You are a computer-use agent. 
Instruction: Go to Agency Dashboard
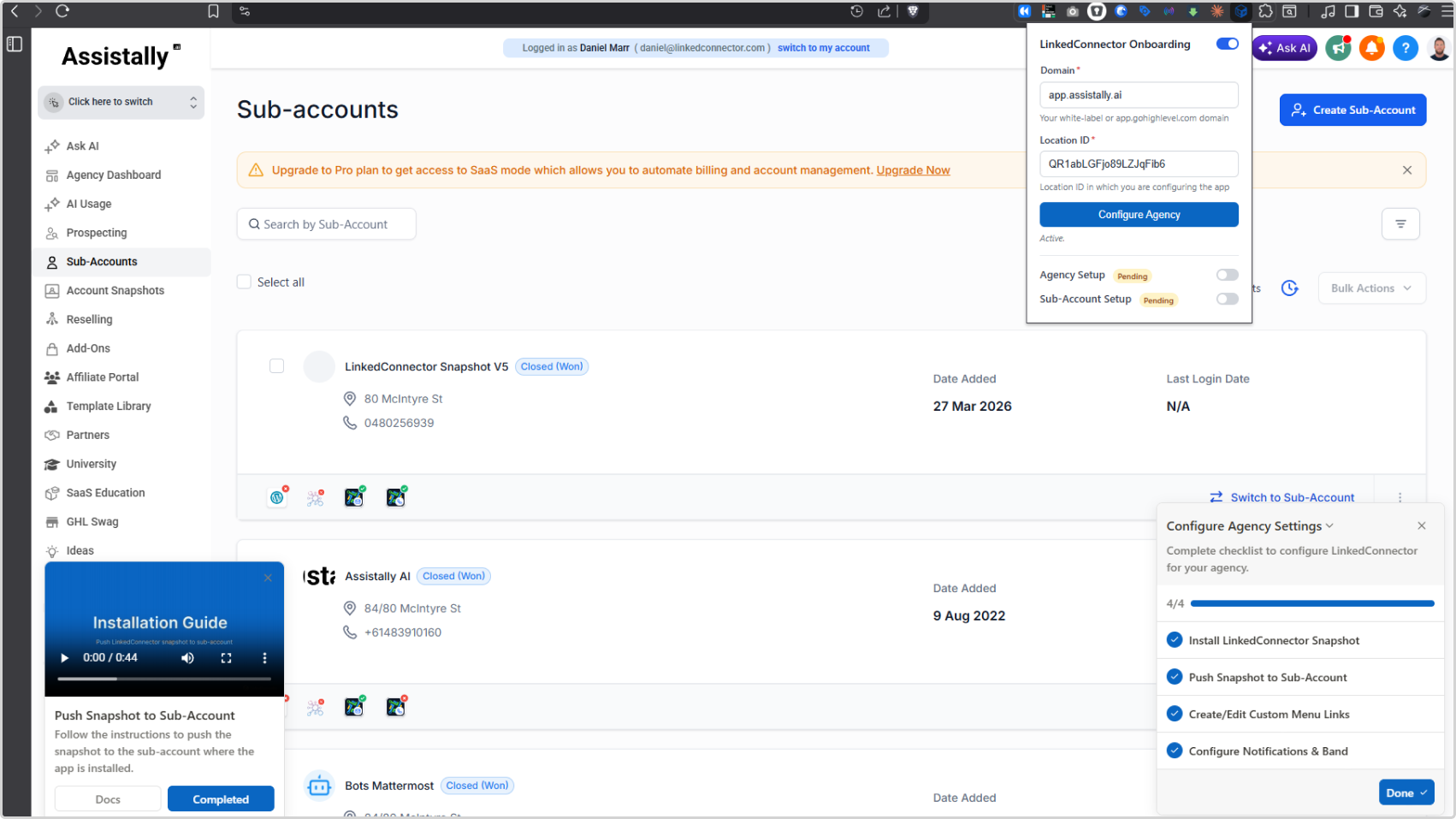click(114, 175)
